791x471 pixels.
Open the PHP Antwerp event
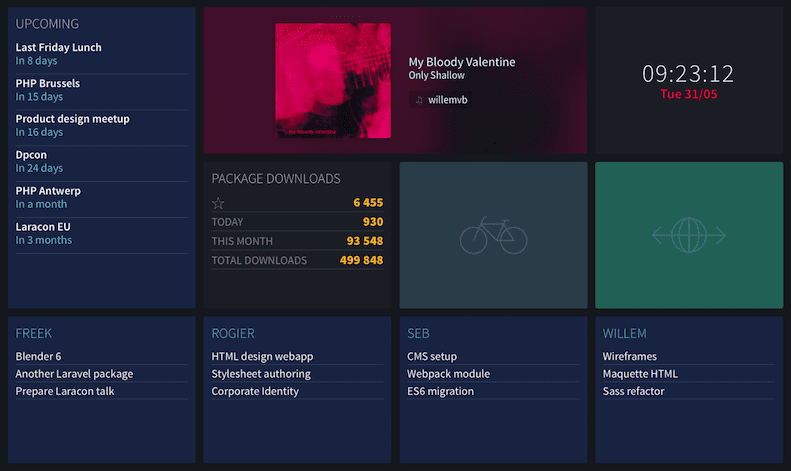coord(48,191)
